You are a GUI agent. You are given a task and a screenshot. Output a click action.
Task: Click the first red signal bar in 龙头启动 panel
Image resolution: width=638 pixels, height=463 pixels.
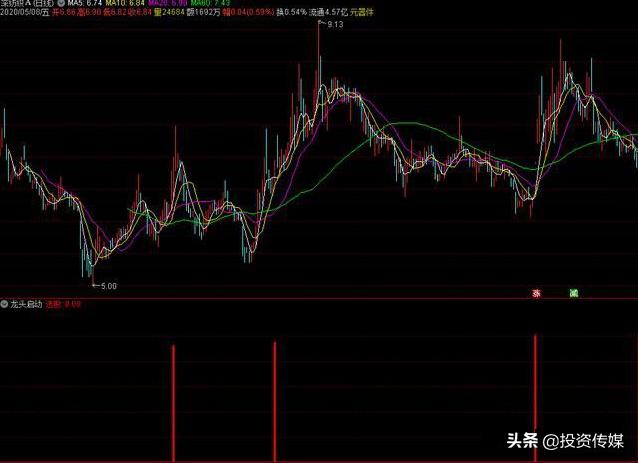pyautogui.click(x=173, y=403)
